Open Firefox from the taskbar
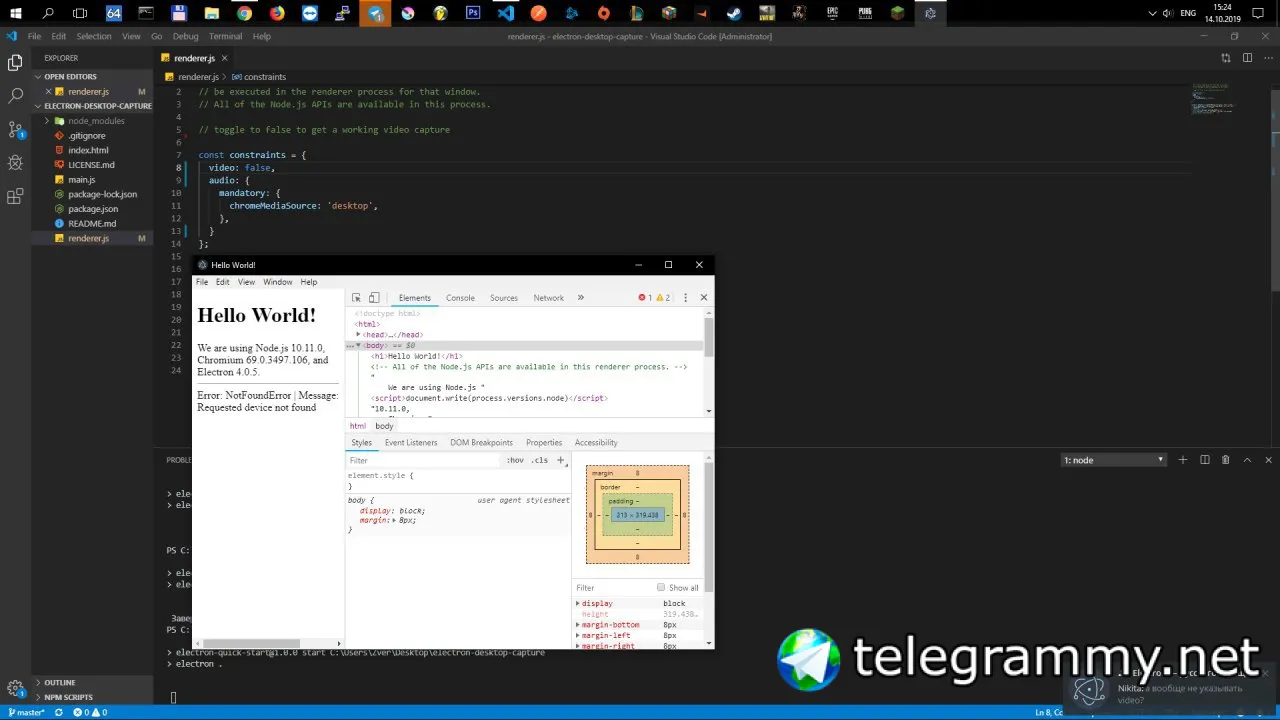Image resolution: width=1280 pixels, height=720 pixels. [x=277, y=13]
